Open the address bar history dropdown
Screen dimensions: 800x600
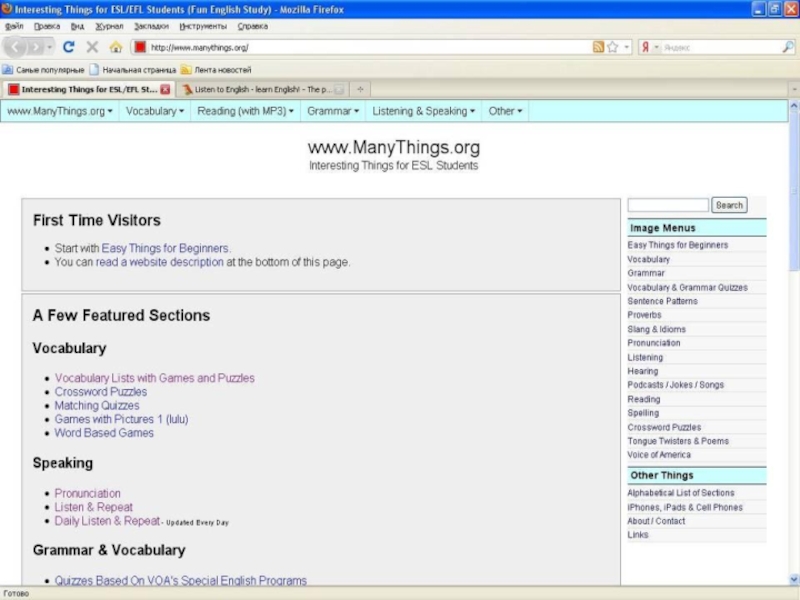[x=627, y=47]
